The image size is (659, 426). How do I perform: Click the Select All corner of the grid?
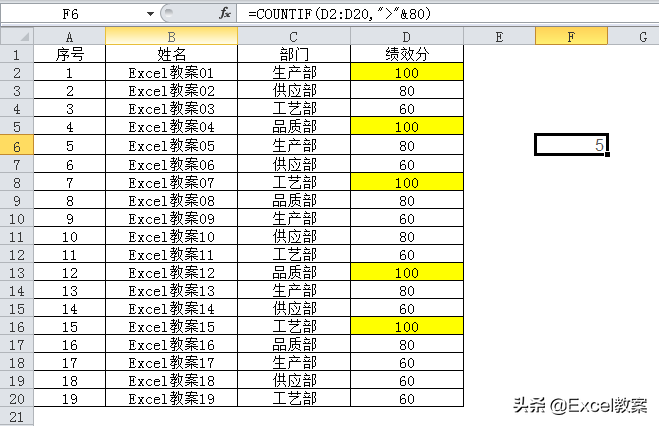tap(16, 36)
